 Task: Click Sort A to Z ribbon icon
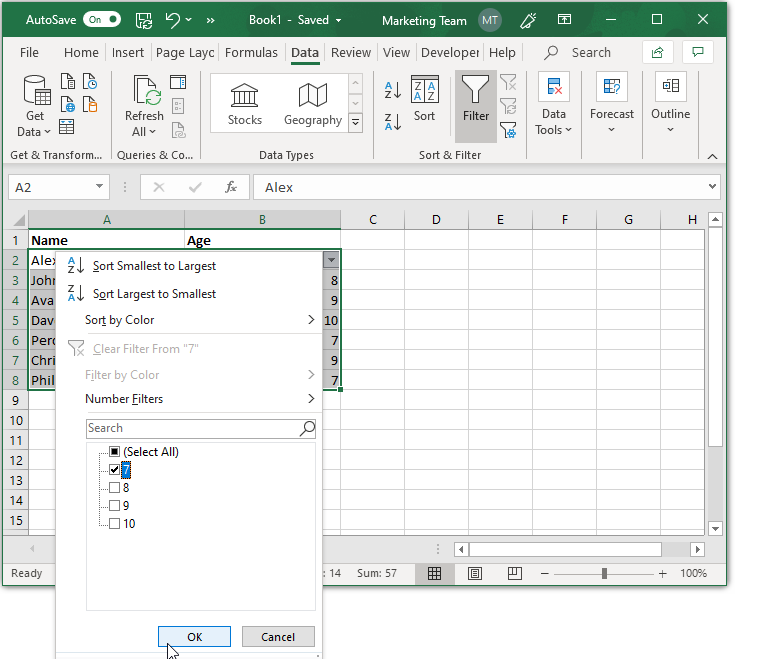(393, 90)
